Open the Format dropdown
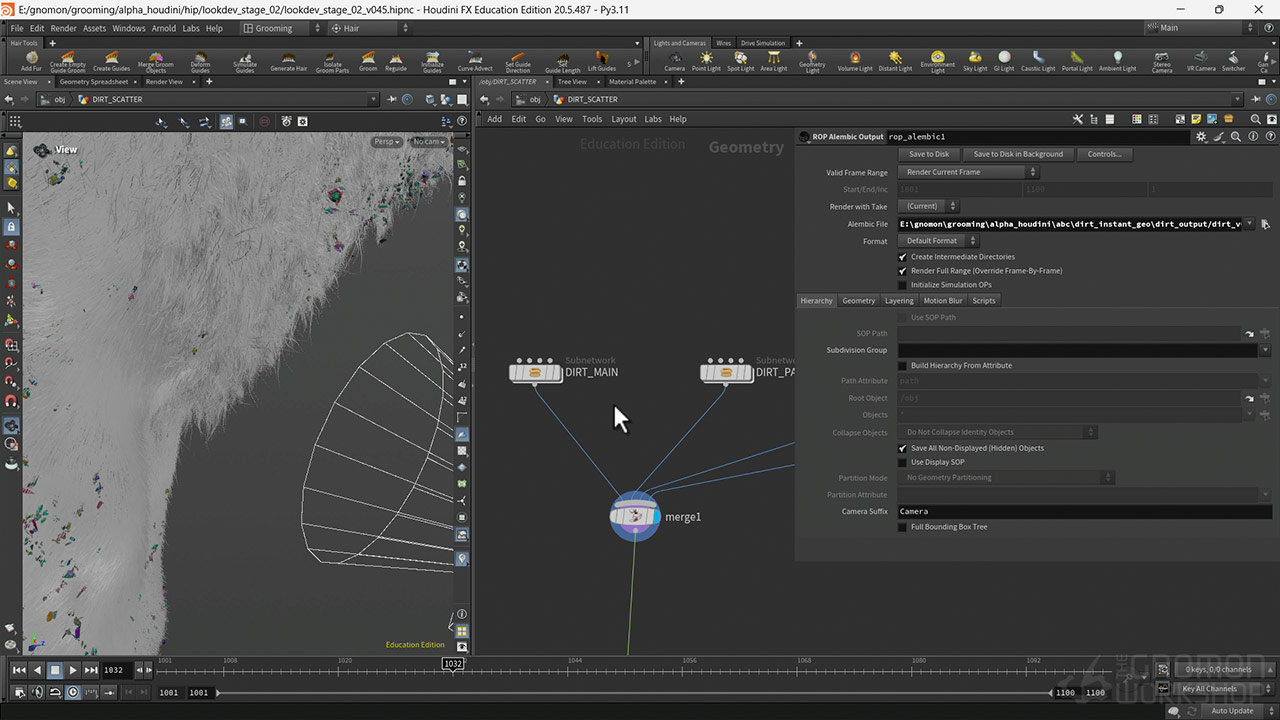The width and height of the screenshot is (1280, 720). point(937,241)
